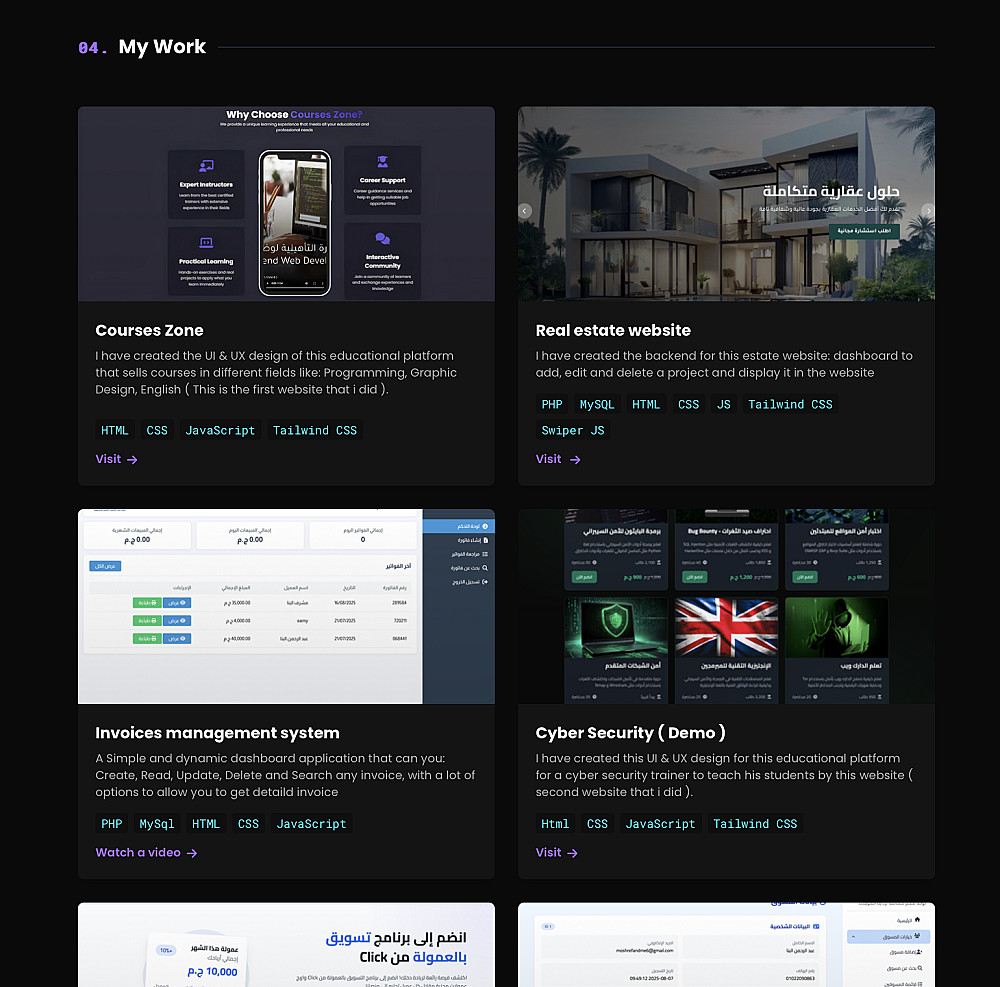The width and height of the screenshot is (1000, 987).
Task: Click the My Work section heading
Action: [162, 47]
